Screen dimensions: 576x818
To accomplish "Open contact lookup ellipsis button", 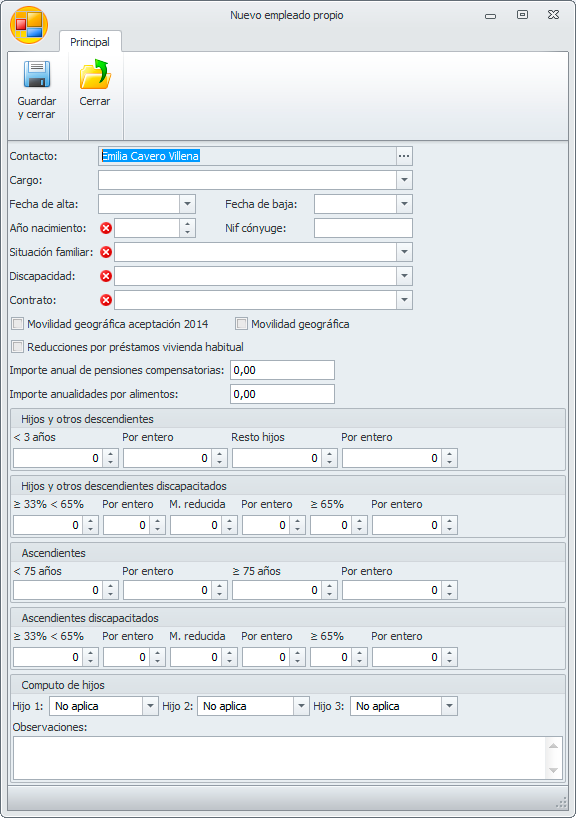I will 404,156.
